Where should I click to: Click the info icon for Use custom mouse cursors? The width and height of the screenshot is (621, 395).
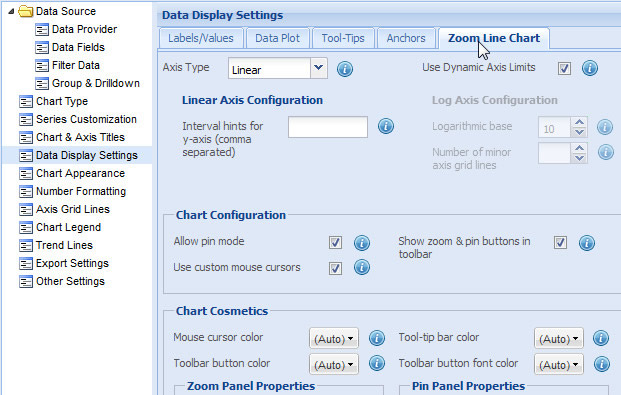click(362, 267)
